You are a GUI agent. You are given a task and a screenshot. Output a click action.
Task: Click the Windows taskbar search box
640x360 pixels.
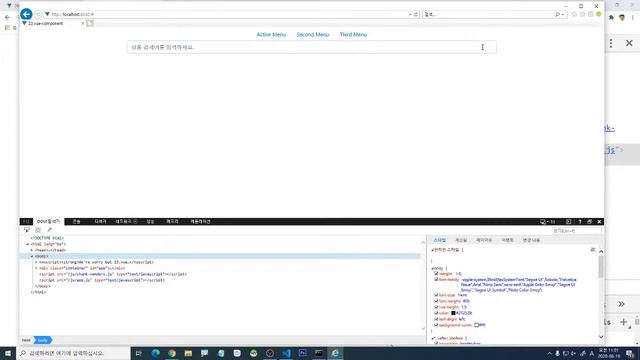coord(73,353)
